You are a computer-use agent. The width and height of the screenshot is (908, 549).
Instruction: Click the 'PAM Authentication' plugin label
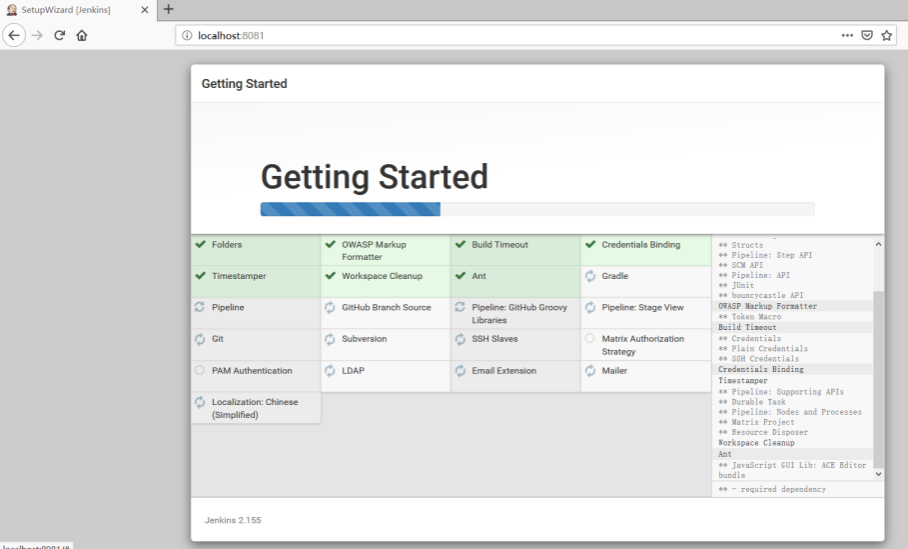click(252, 371)
